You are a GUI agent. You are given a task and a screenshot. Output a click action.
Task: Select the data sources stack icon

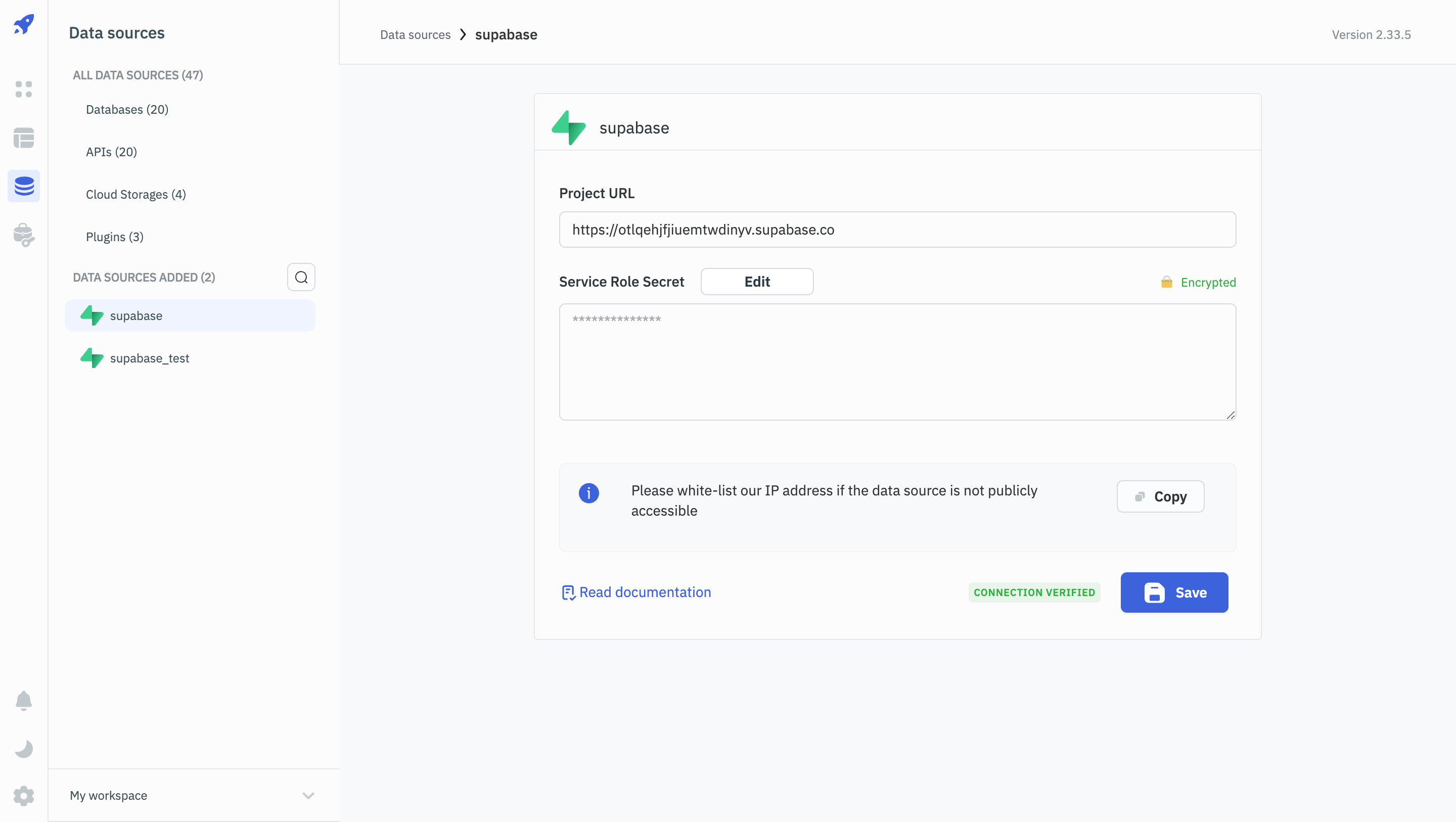click(24, 186)
